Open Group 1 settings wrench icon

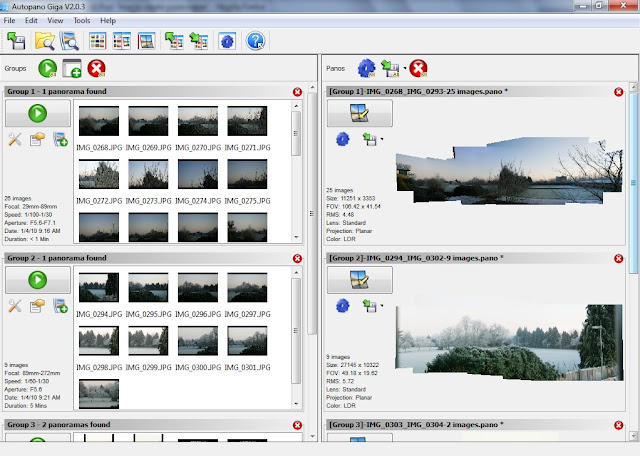[x=15, y=139]
